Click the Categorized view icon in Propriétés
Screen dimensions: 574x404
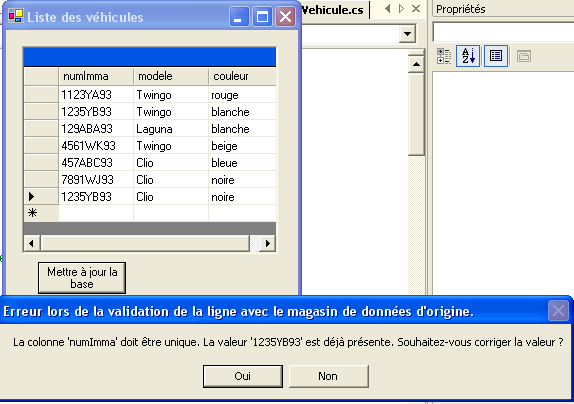[x=444, y=56]
